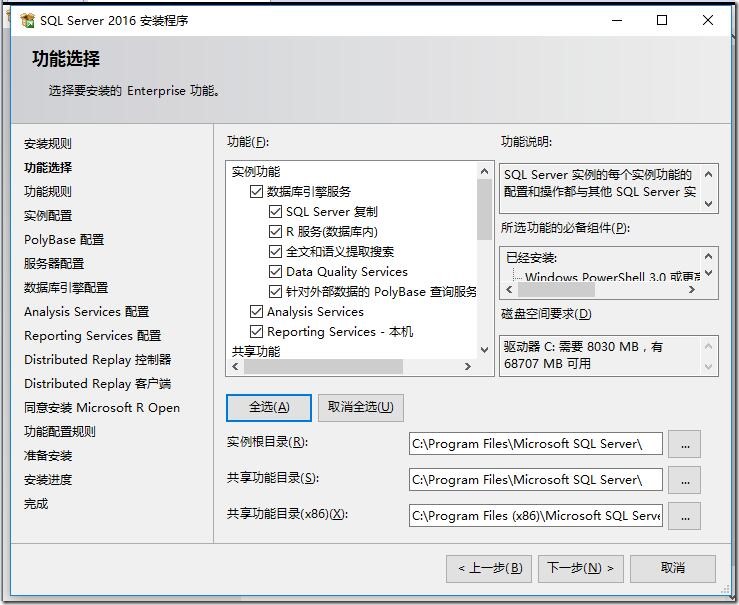Click 取消 button to cancel setup

pyautogui.click(x=673, y=568)
